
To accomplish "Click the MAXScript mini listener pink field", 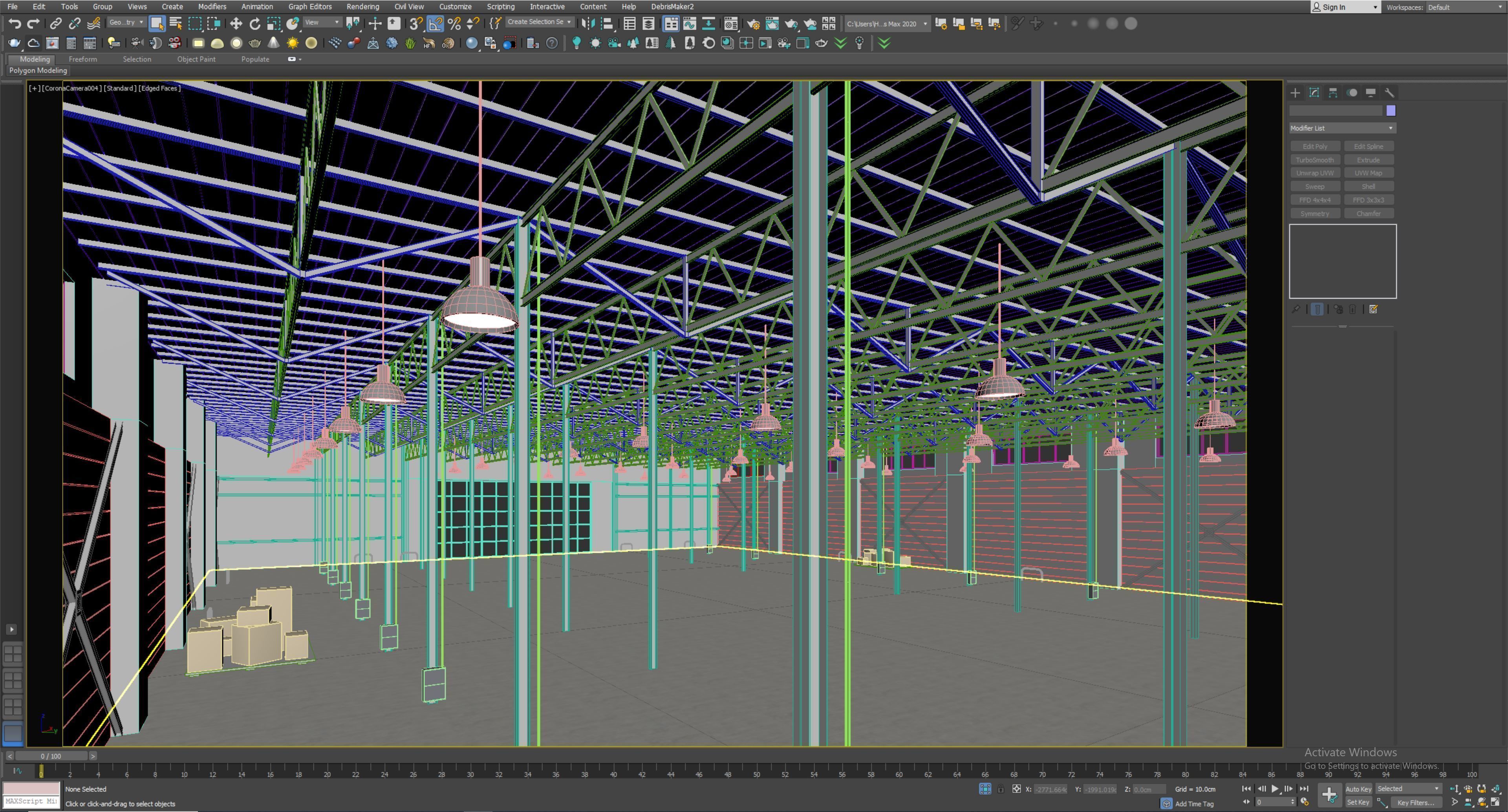I will click(31, 788).
